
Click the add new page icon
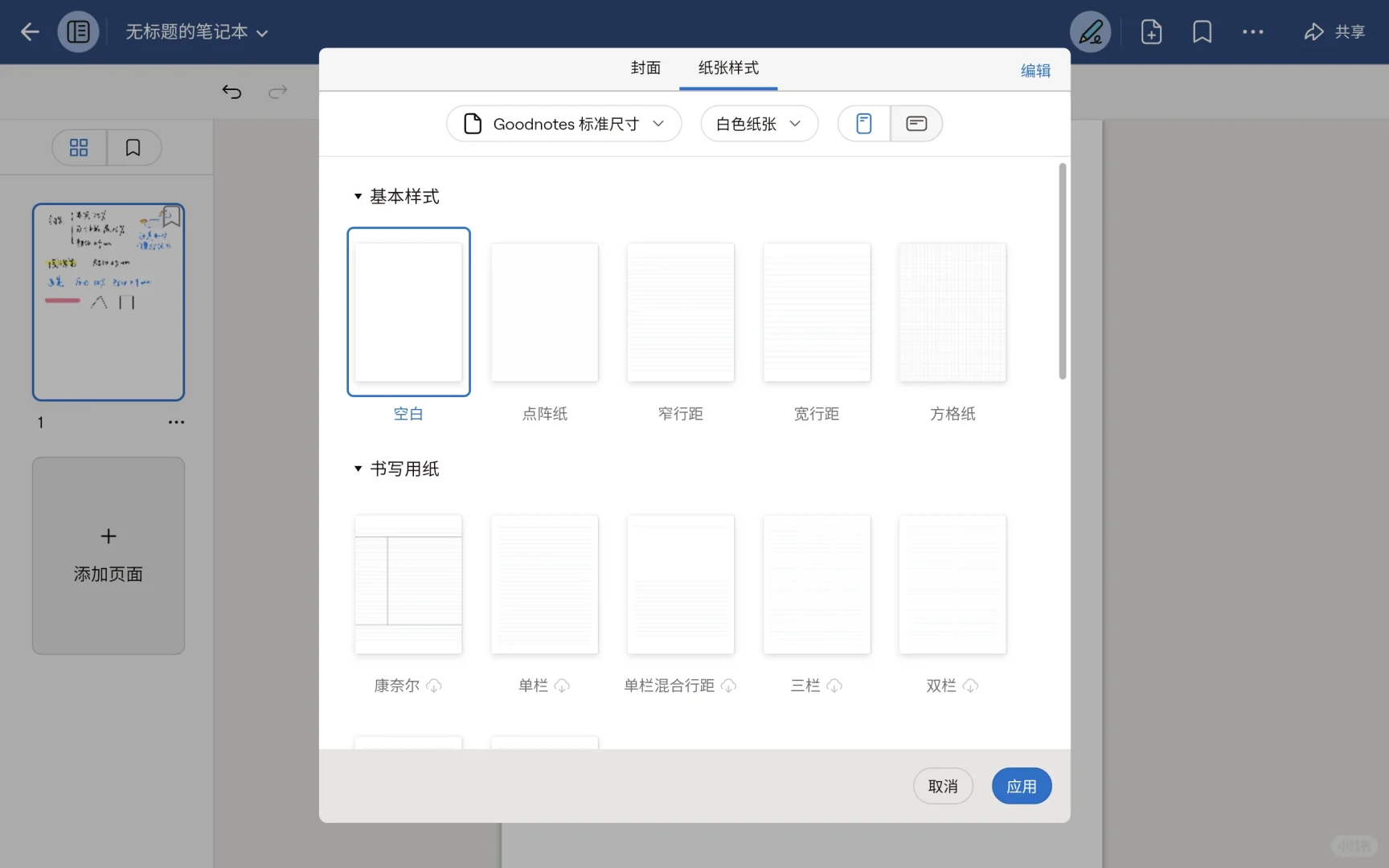(x=1151, y=31)
